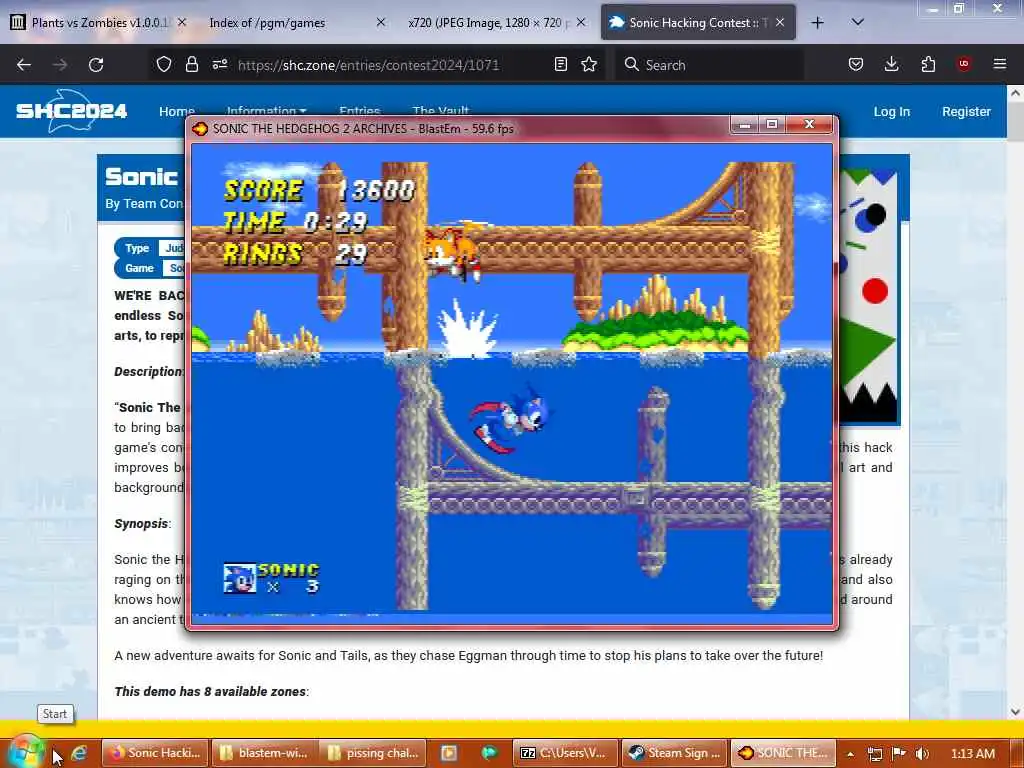Switch to the Plants vs Zombies tab
The height and width of the screenshot is (768, 1024).
tap(99, 22)
